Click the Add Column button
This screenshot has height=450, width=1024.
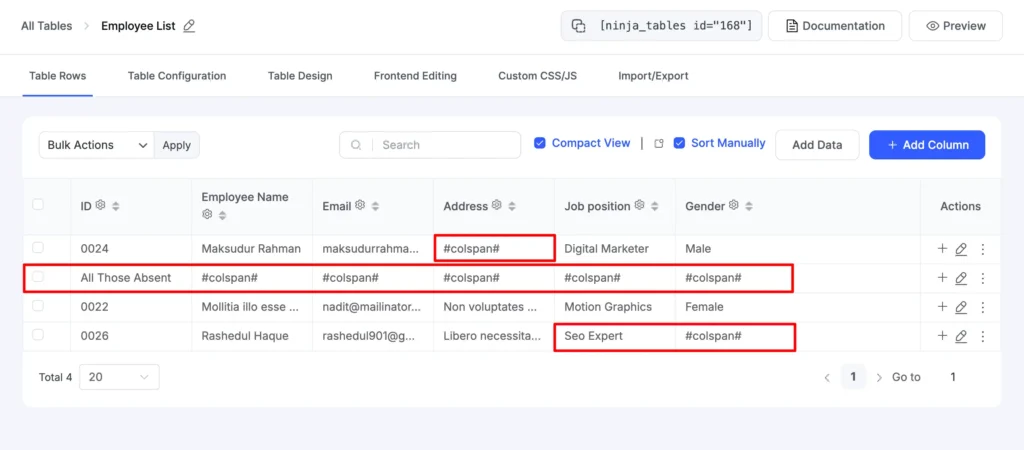point(926,145)
